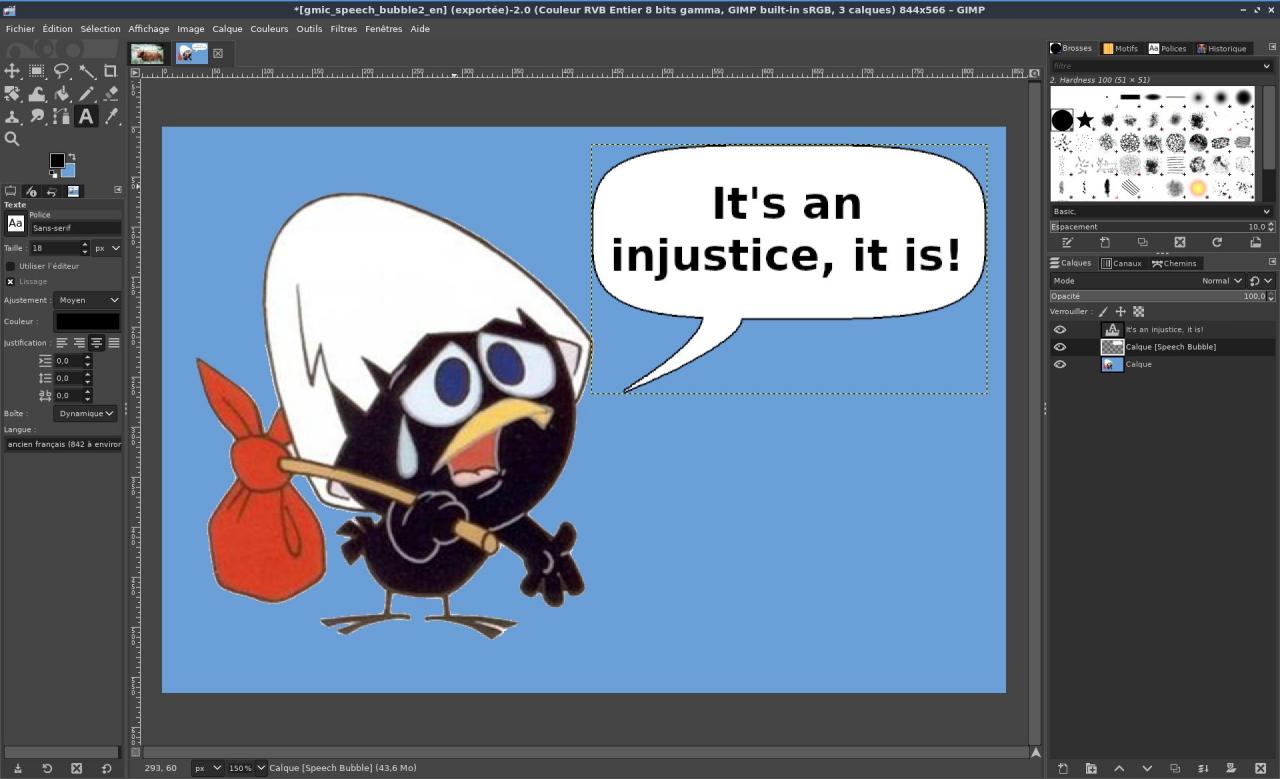
Task: Select the Clone stamp tool
Action: 12,117
